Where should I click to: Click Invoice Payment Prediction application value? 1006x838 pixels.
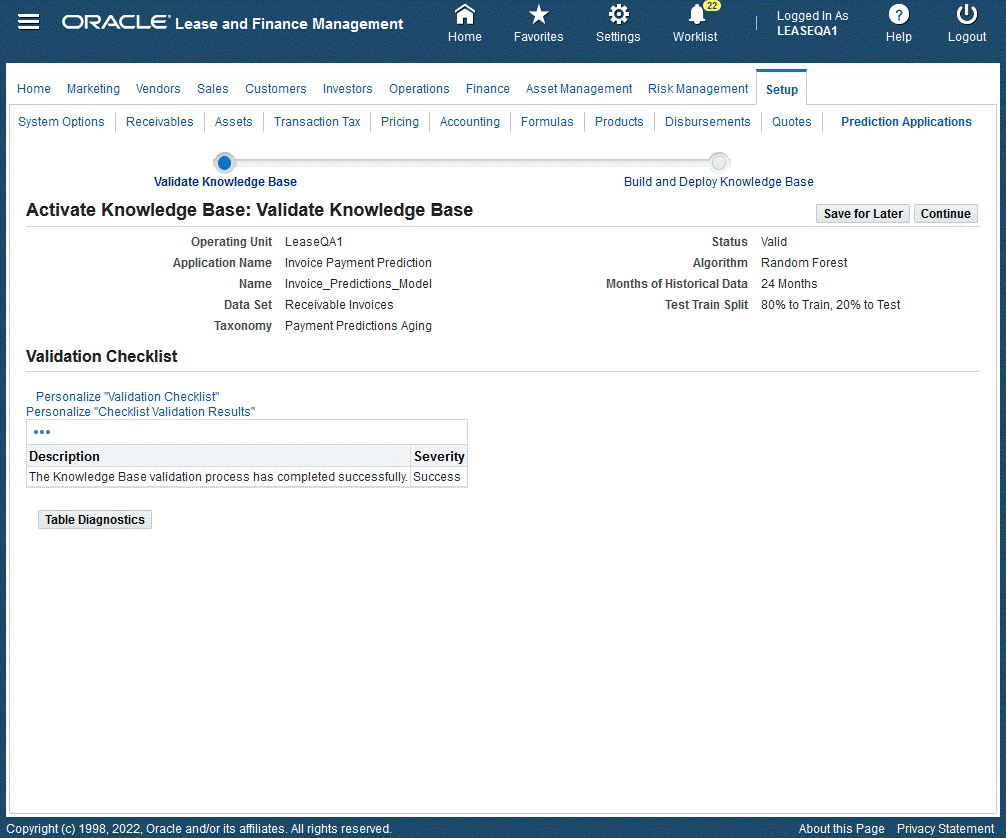coord(358,262)
